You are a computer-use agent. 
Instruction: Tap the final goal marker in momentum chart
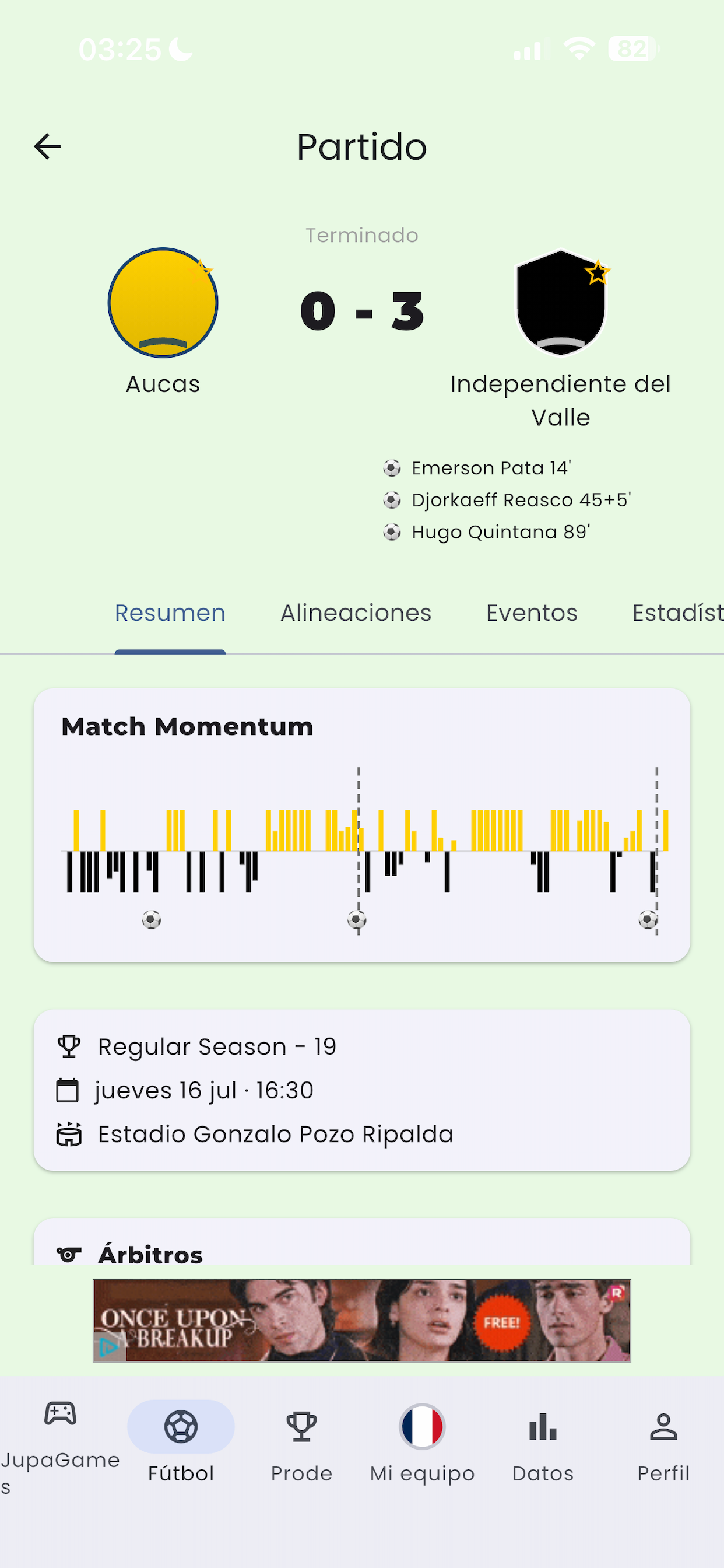648,919
